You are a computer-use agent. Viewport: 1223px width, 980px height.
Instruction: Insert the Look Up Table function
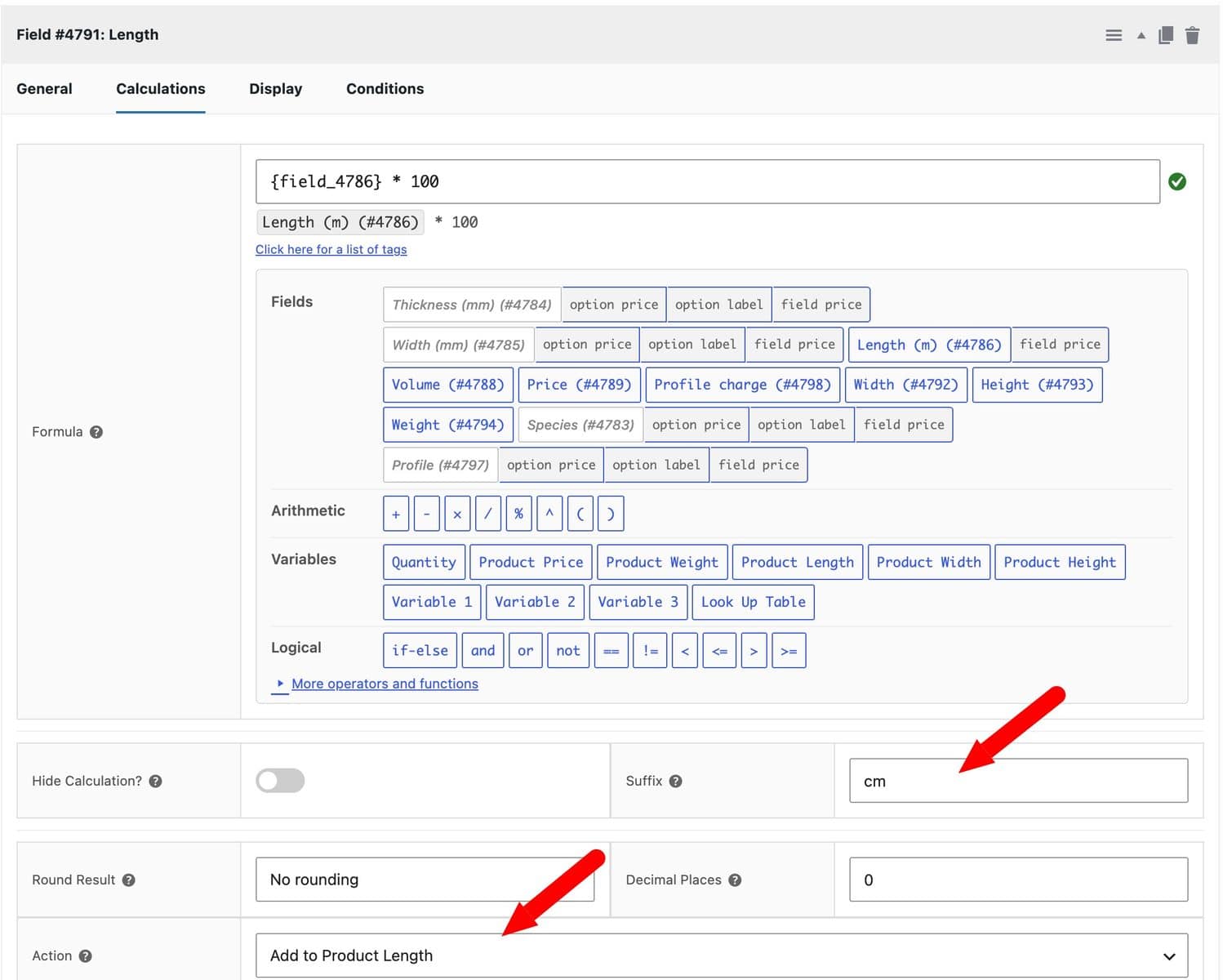pos(754,602)
